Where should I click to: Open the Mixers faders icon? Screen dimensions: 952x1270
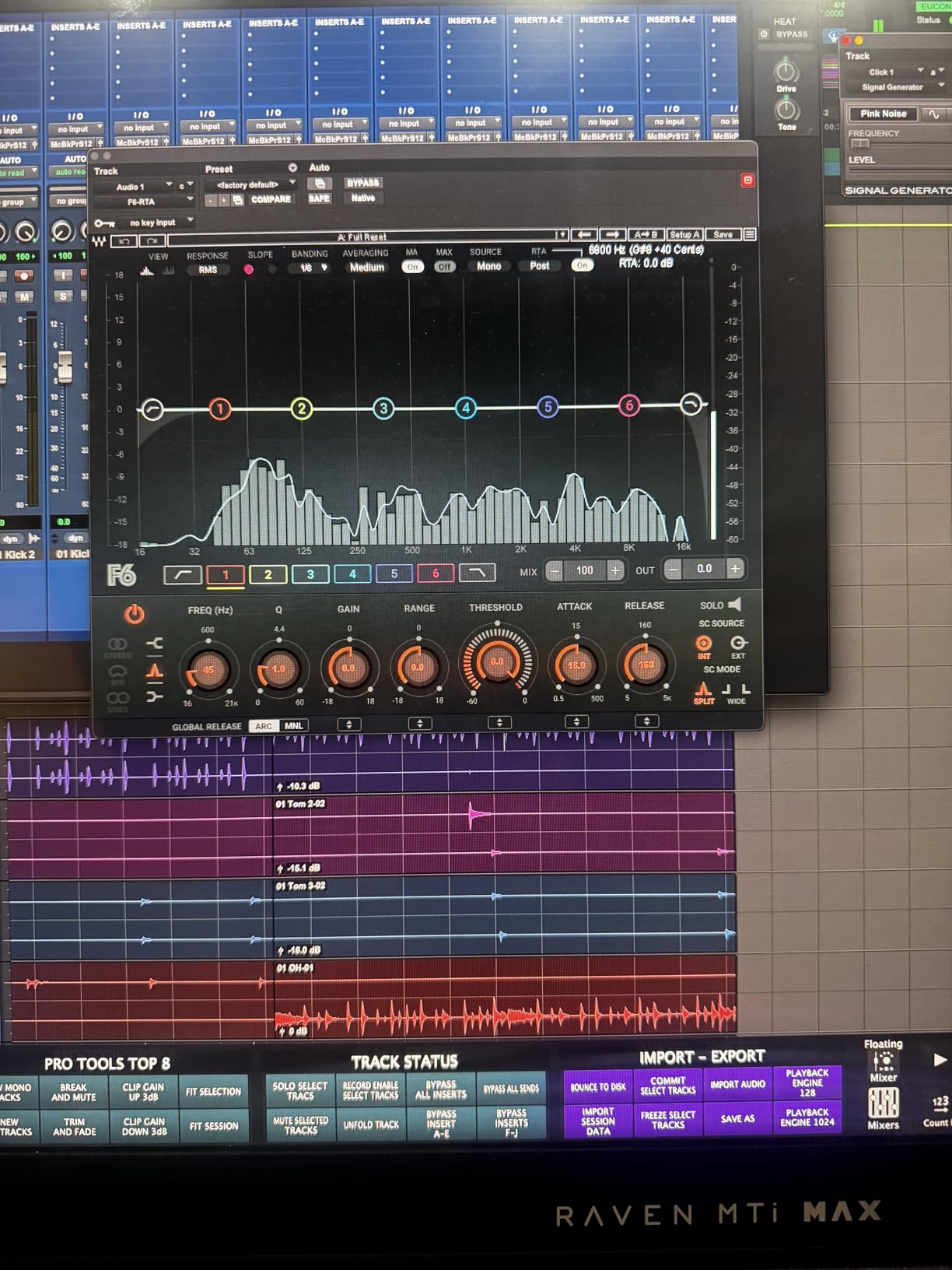(x=884, y=1103)
